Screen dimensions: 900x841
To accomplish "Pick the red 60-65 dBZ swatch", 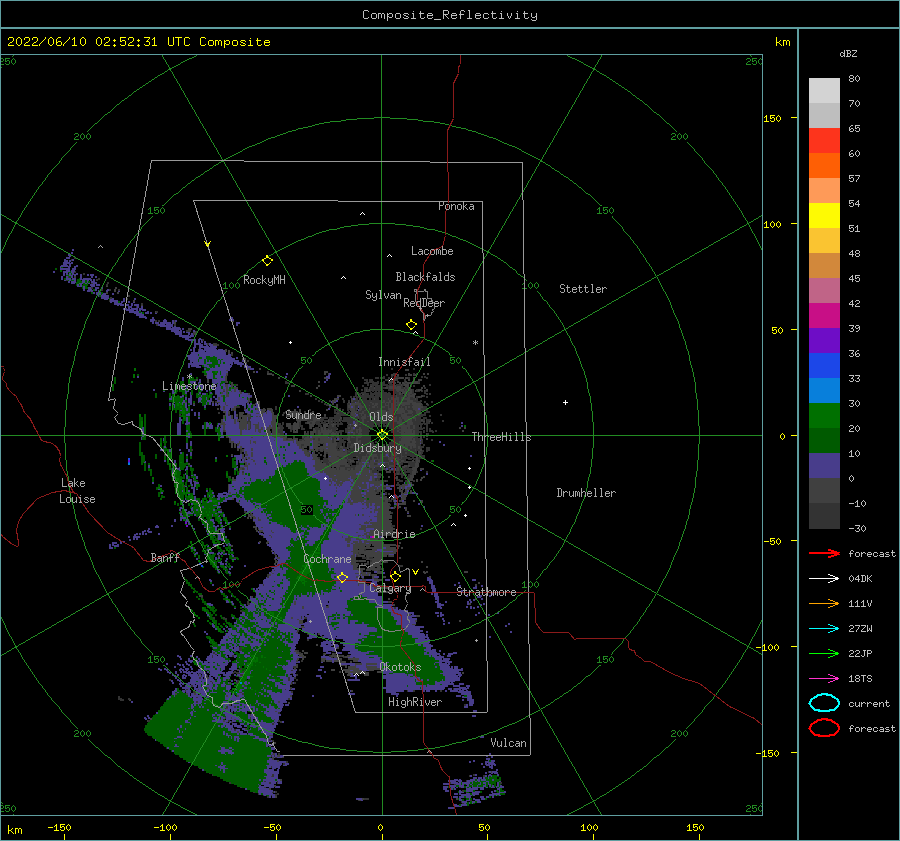I will tap(824, 141).
